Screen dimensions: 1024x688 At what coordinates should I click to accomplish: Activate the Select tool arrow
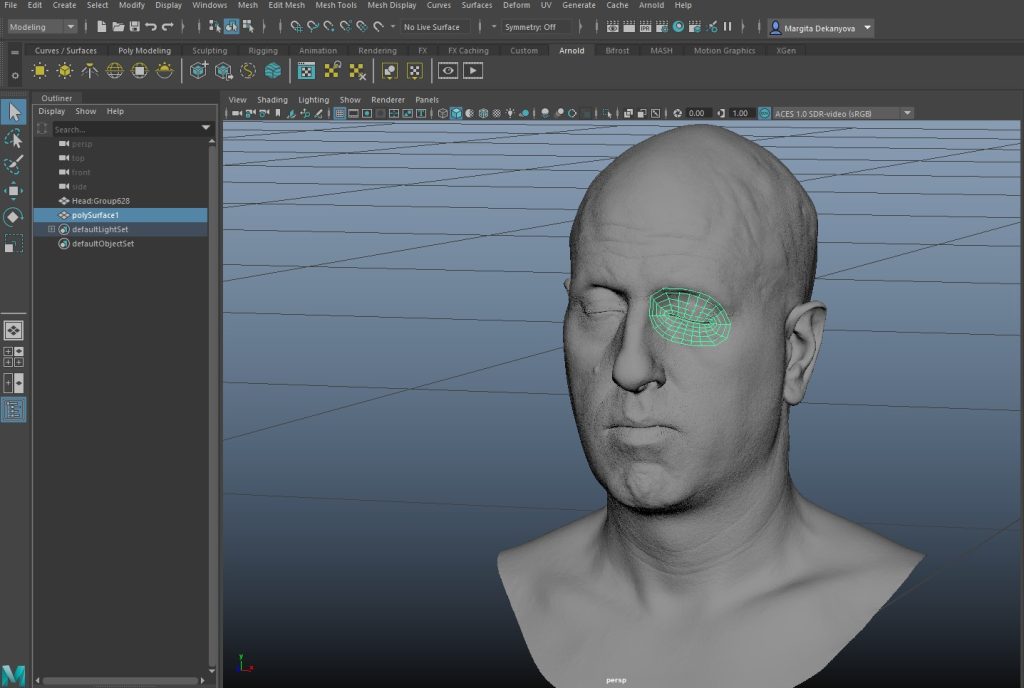[14, 112]
